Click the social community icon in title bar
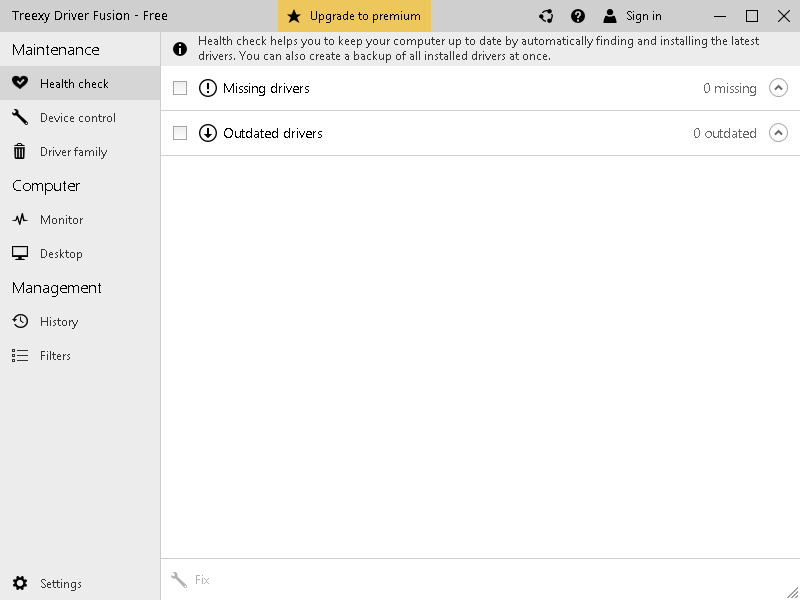This screenshot has height=600, width=800. (546, 16)
